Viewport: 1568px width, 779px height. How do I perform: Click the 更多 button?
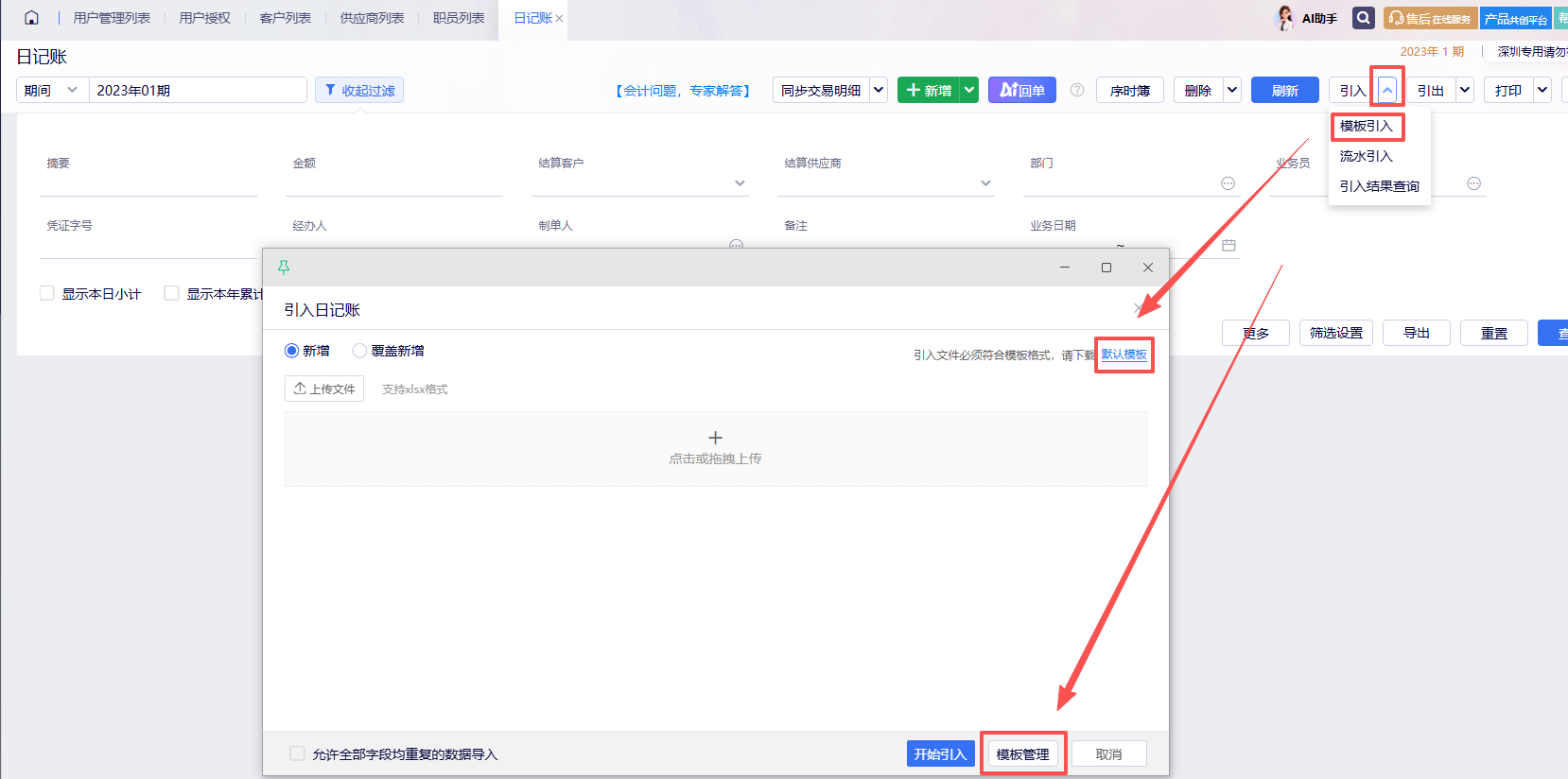[1256, 333]
